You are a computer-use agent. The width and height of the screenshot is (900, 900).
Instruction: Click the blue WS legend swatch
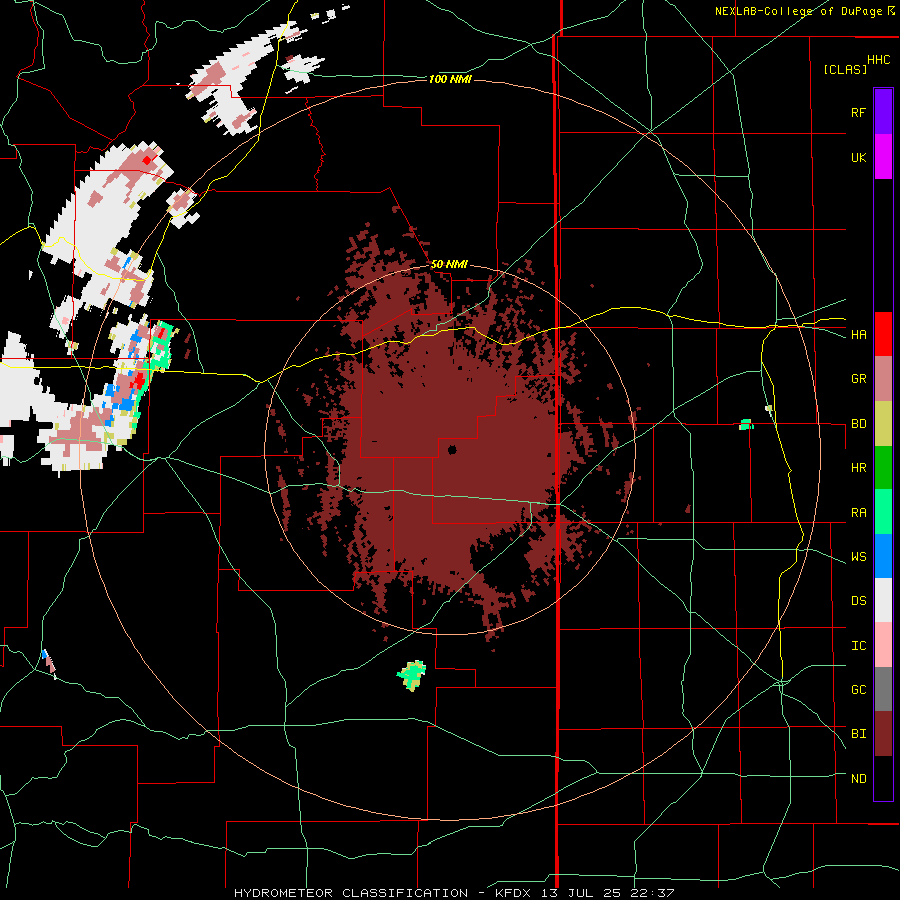[883, 556]
